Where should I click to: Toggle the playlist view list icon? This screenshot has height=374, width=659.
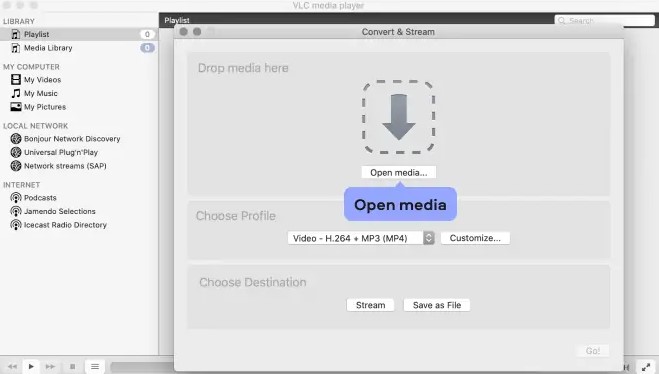[95, 366]
